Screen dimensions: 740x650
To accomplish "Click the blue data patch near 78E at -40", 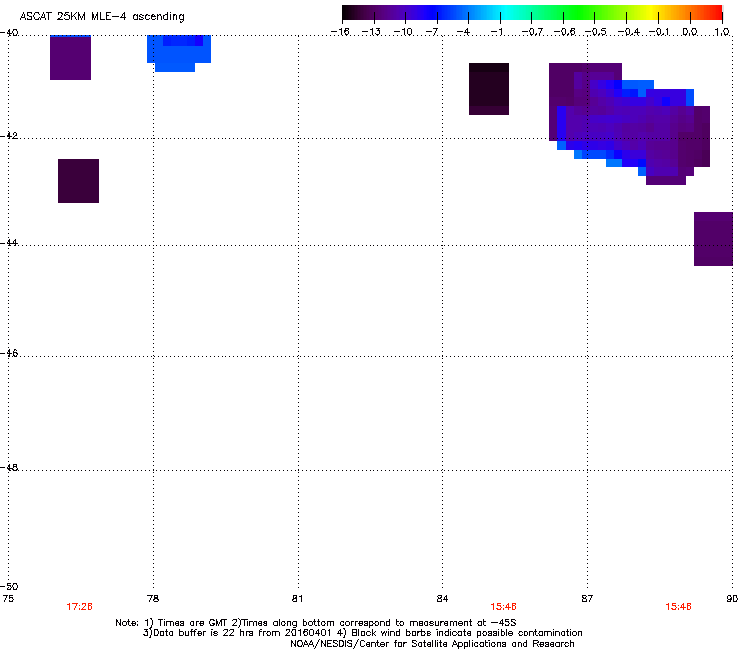I will click(x=178, y=52).
